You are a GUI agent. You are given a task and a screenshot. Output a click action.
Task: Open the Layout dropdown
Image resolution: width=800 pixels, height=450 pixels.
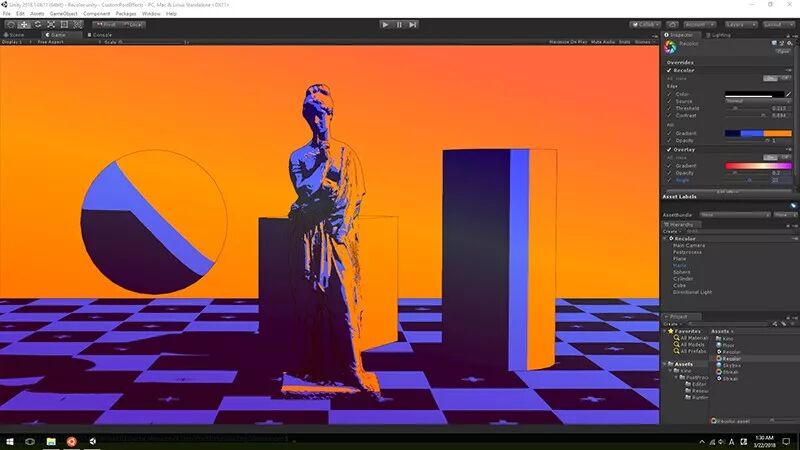pyautogui.click(x=778, y=24)
